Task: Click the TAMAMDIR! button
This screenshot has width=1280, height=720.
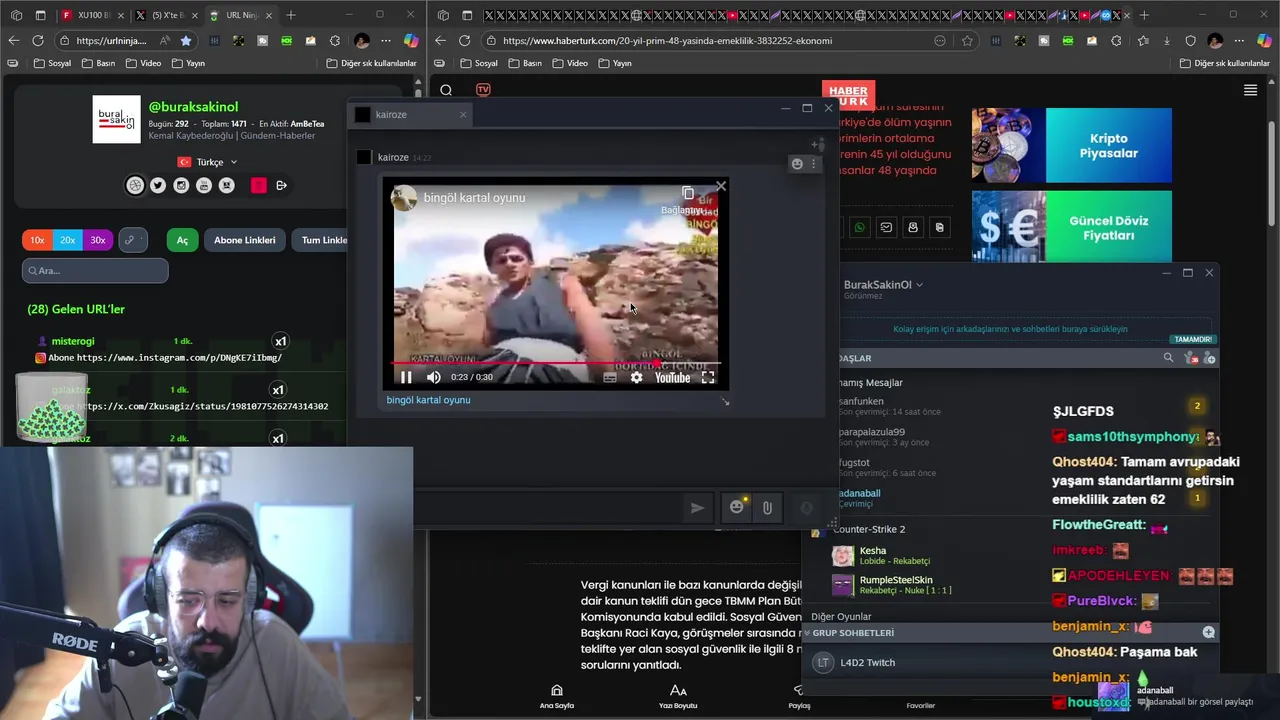Action: coord(1193,339)
